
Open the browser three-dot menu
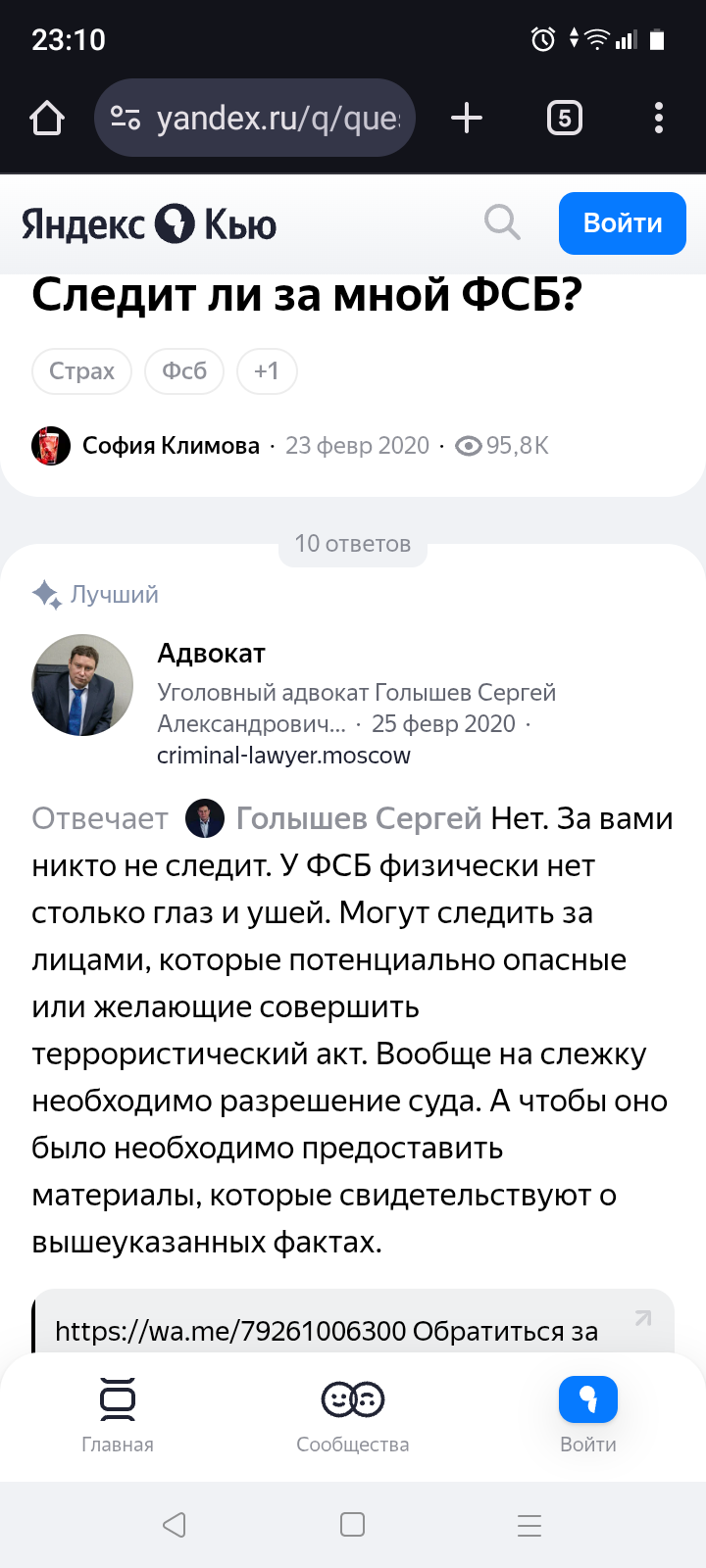659,119
